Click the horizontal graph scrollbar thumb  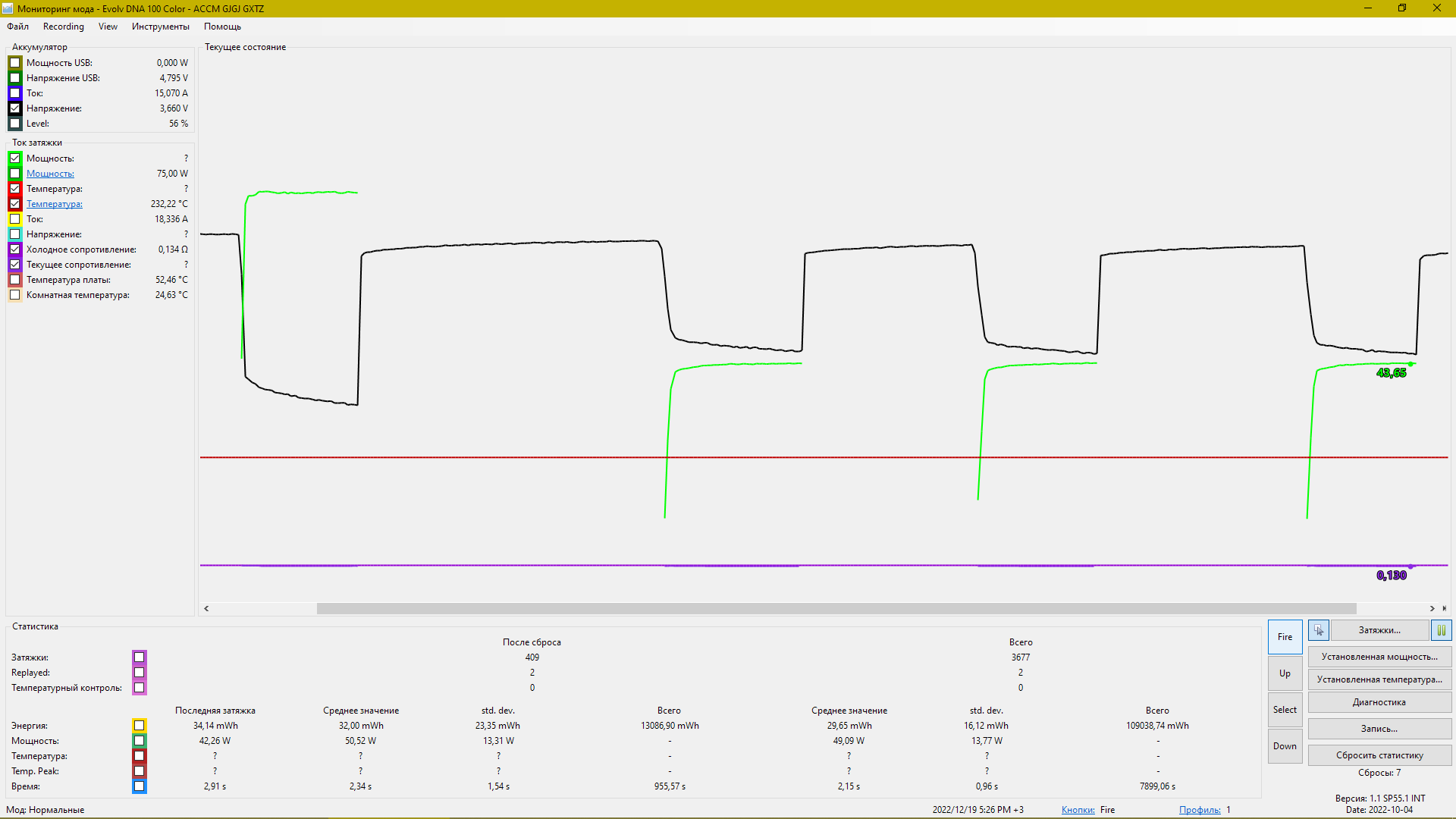[836, 608]
